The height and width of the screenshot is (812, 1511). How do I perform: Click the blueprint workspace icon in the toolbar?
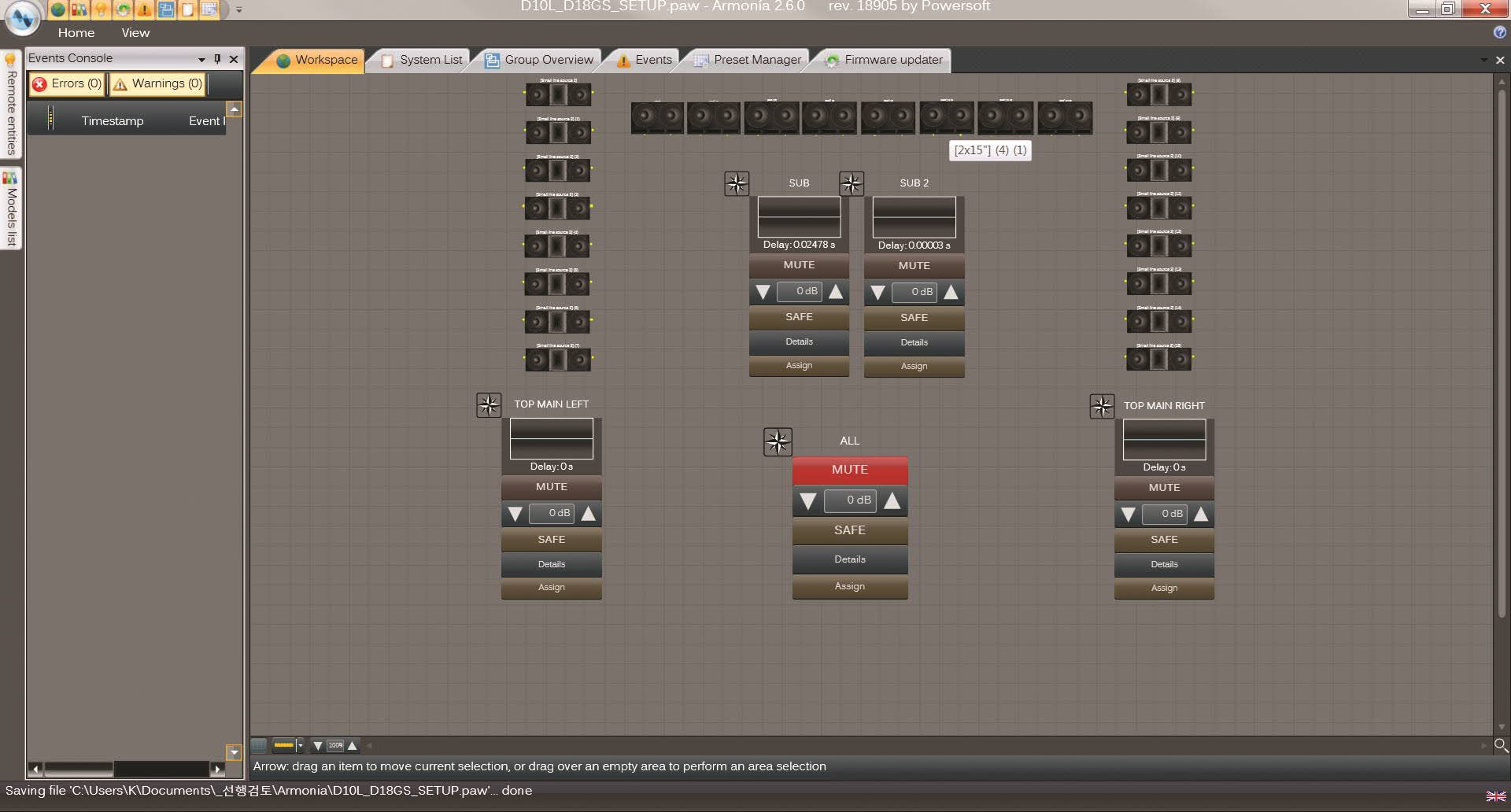click(165, 11)
